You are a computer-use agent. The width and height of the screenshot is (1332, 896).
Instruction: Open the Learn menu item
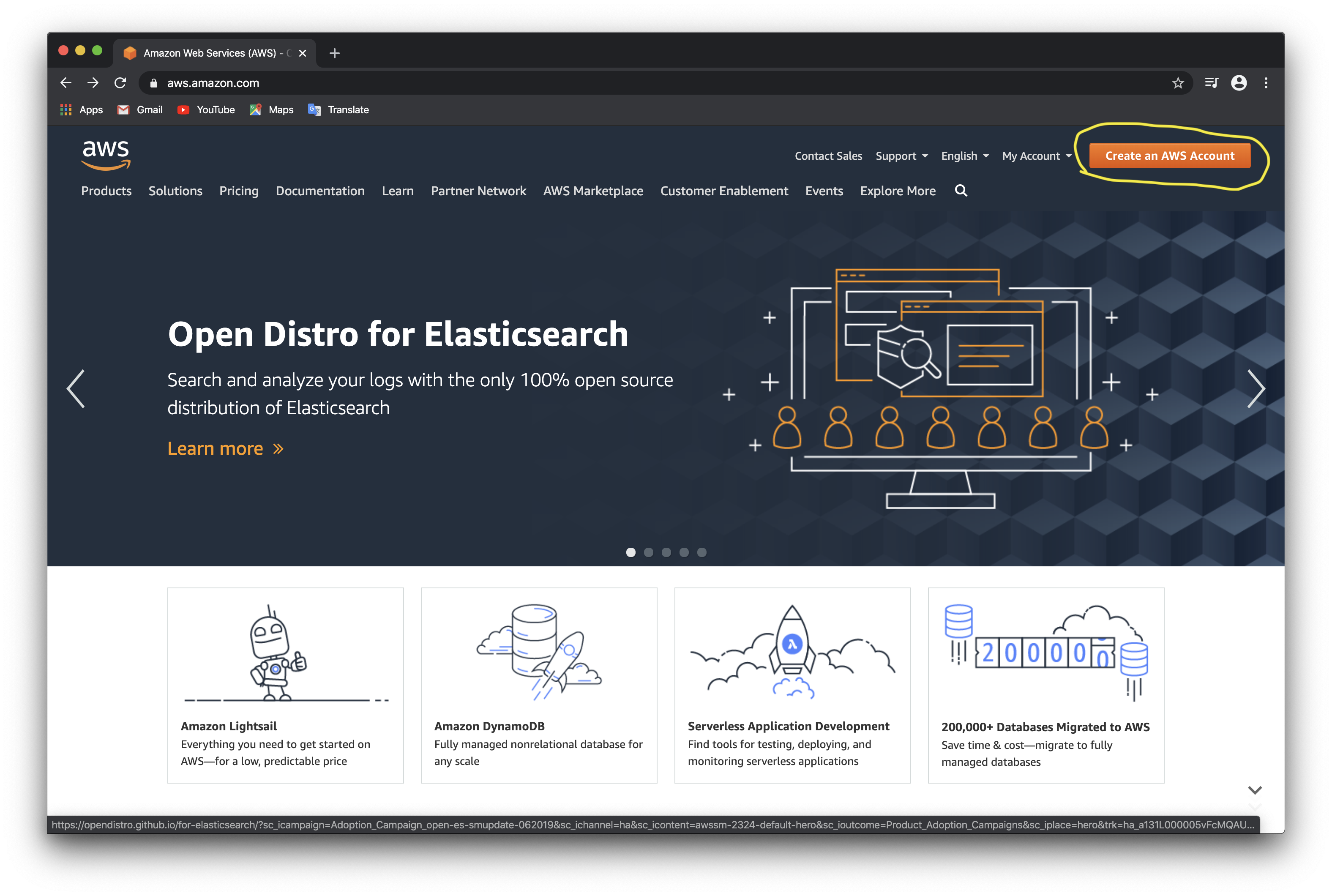[x=398, y=191]
